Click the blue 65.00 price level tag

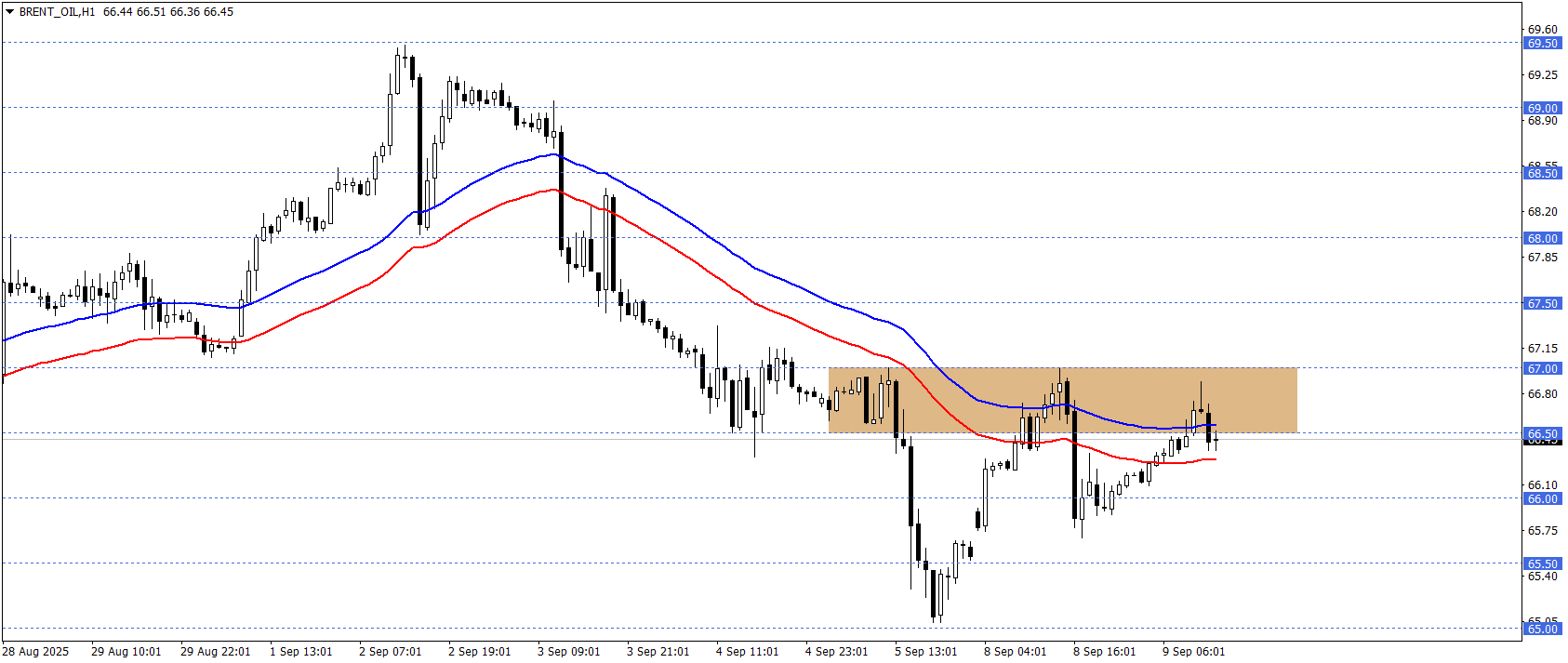pos(1542,630)
